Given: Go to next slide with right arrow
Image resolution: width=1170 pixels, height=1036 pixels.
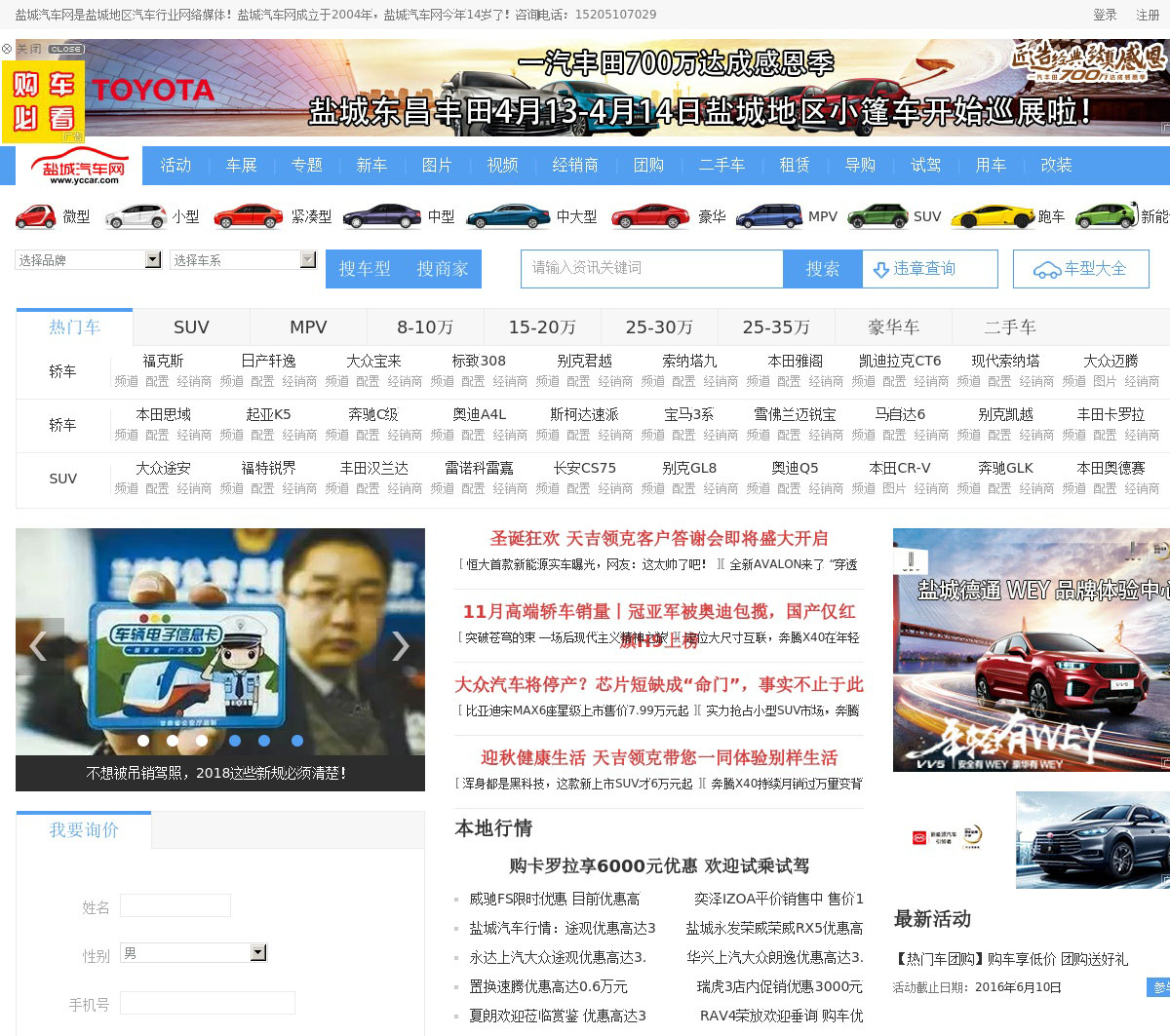Looking at the screenshot, I should point(400,646).
